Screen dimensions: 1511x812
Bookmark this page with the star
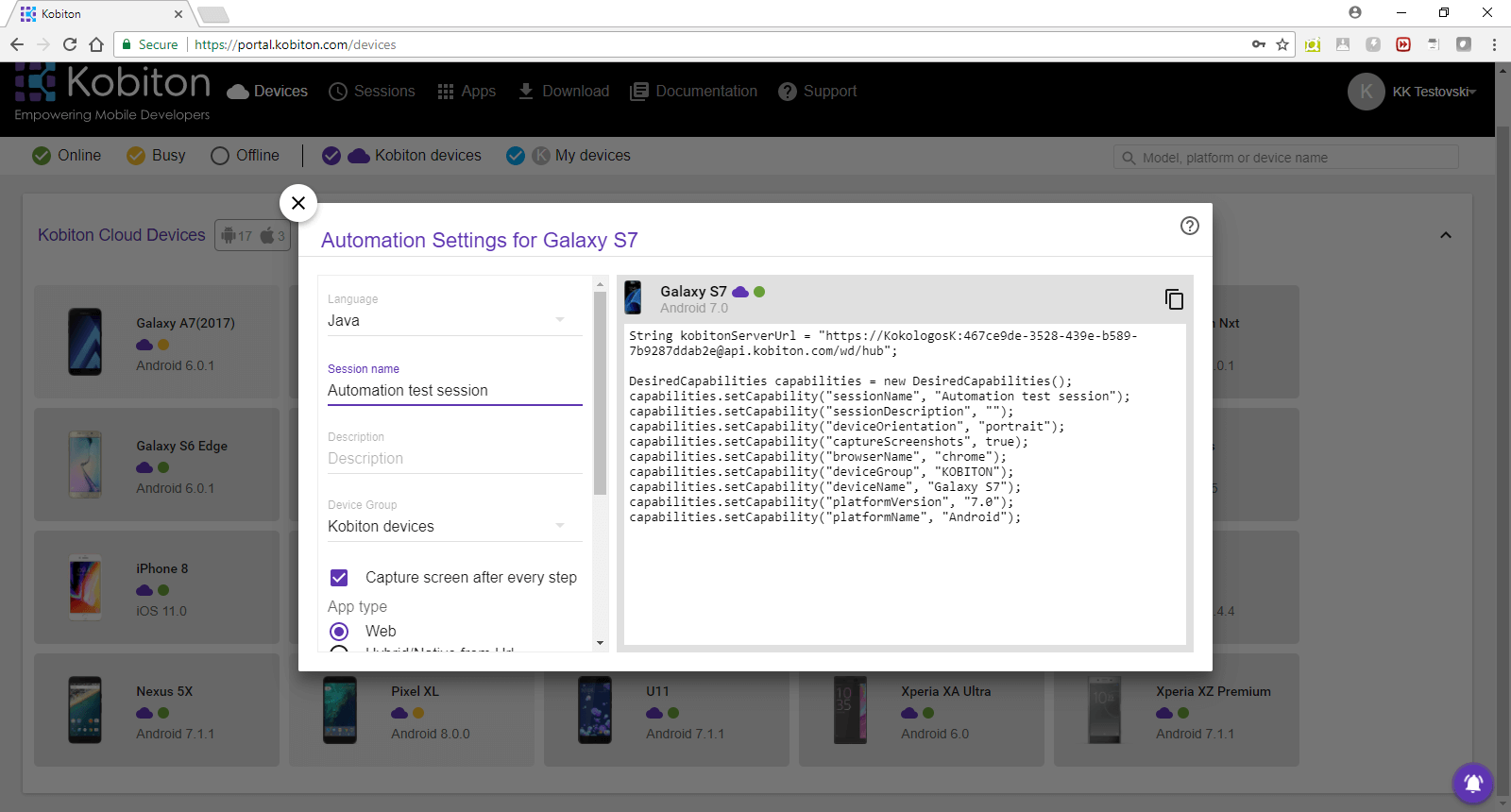click(x=1282, y=44)
